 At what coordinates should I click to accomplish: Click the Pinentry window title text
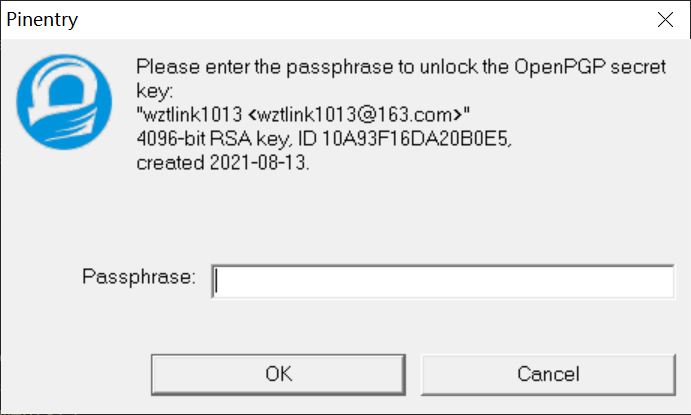(42, 19)
